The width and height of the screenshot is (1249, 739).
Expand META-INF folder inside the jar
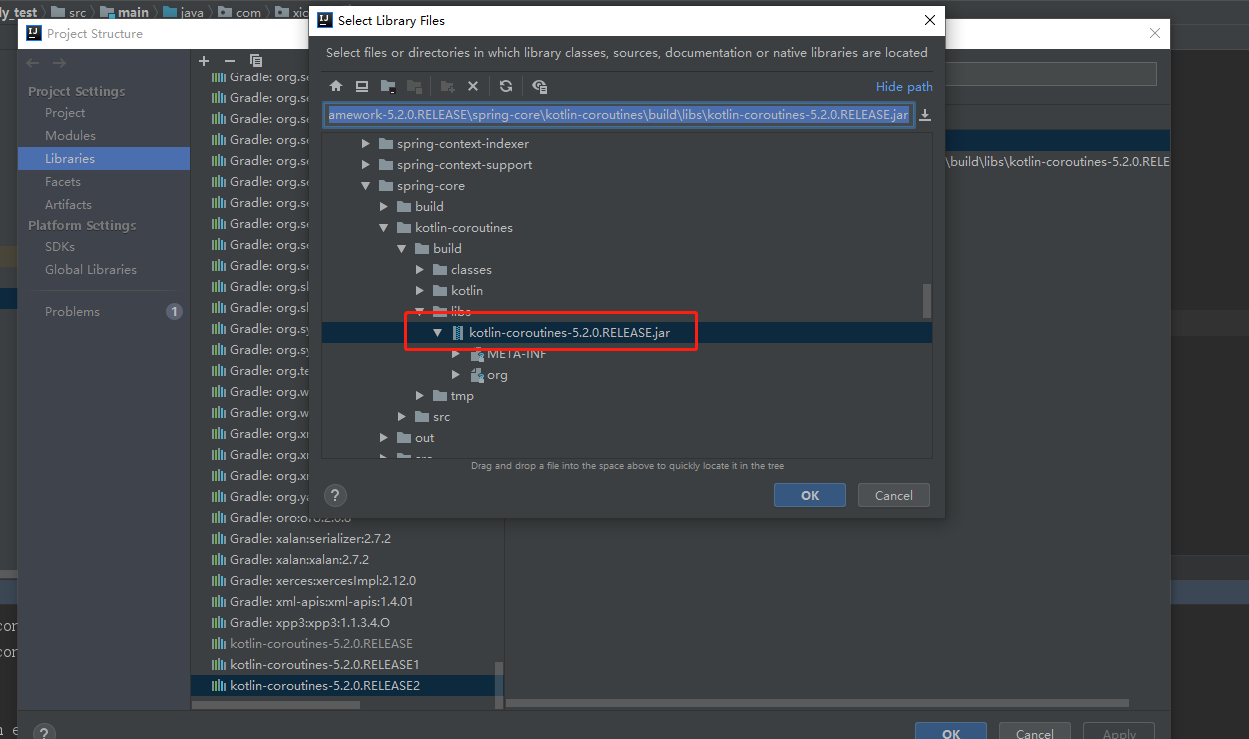[x=456, y=354]
